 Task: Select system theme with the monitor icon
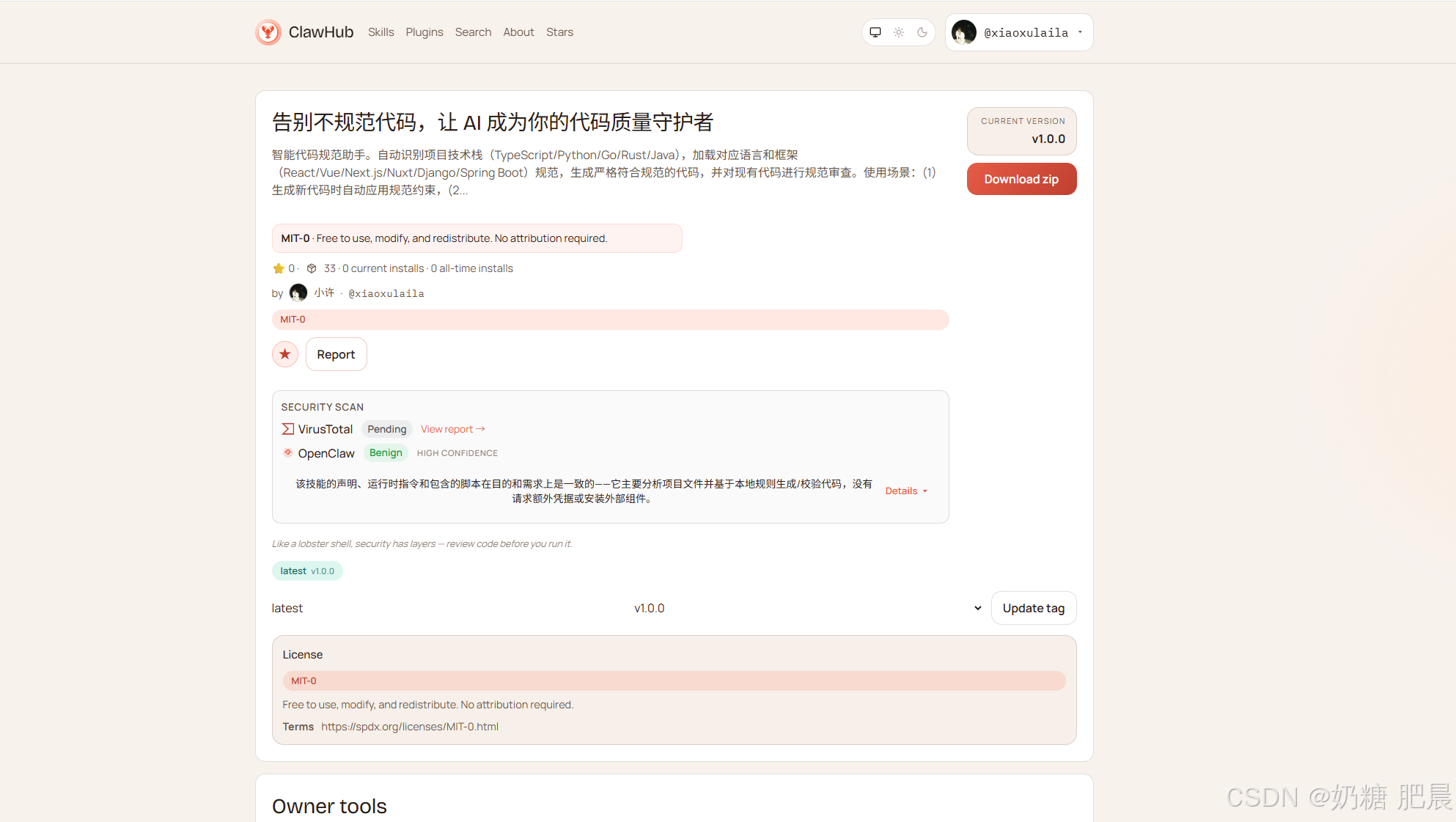click(x=875, y=32)
